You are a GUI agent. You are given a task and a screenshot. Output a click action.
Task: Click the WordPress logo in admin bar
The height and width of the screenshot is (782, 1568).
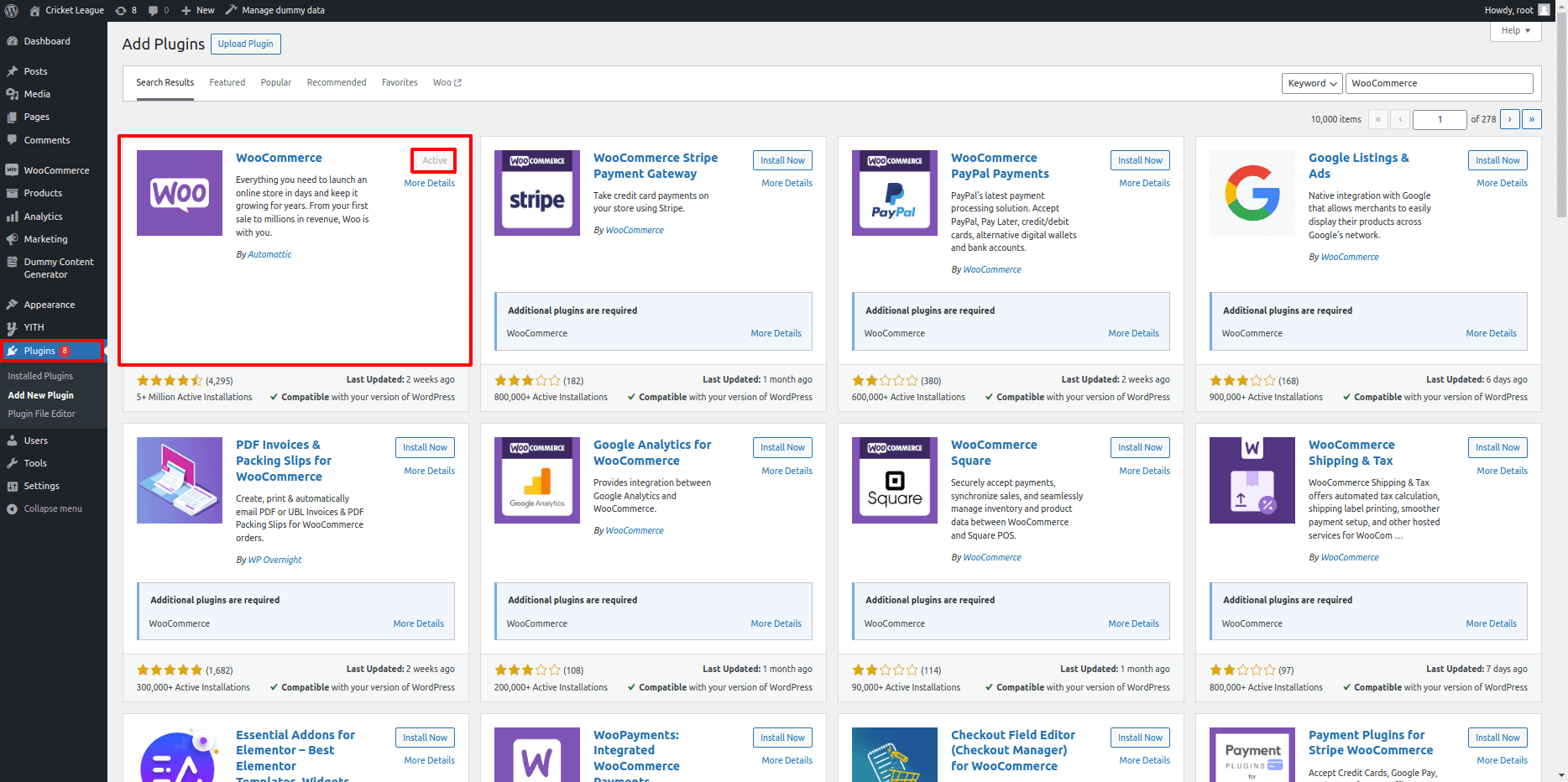12,11
